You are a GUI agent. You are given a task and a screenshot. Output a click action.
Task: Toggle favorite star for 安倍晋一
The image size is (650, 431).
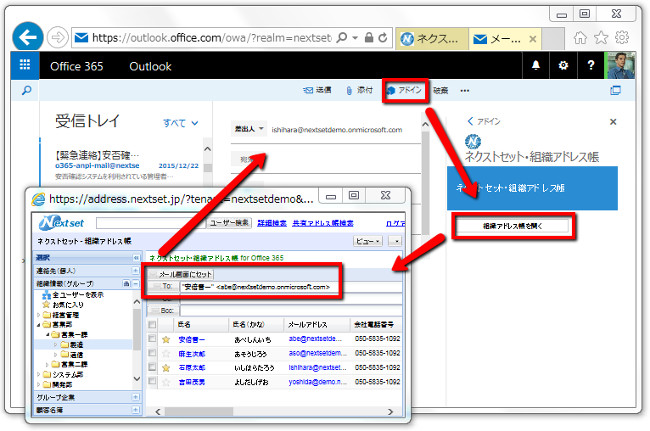(166, 339)
